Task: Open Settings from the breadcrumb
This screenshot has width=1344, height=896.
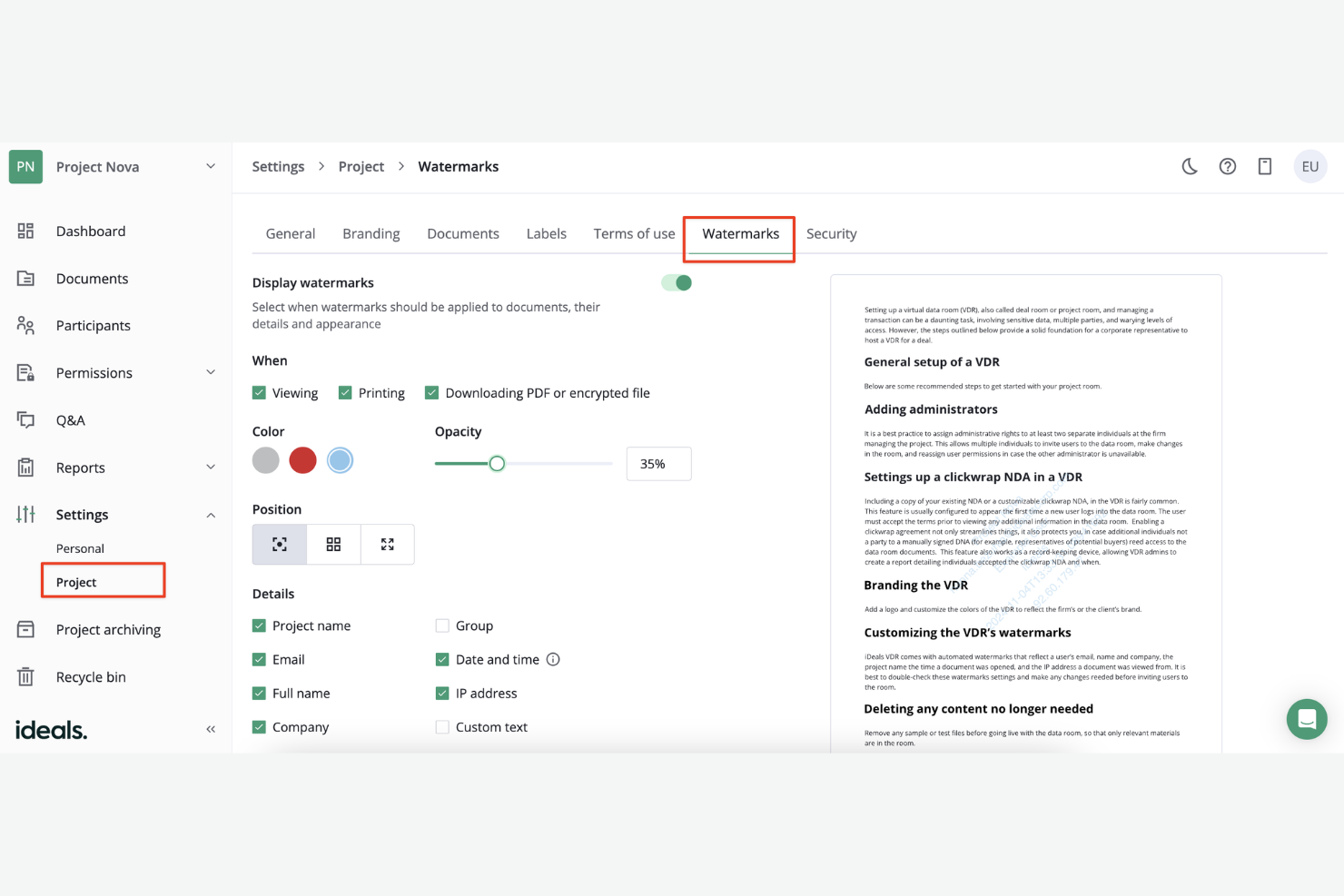Action: [278, 166]
